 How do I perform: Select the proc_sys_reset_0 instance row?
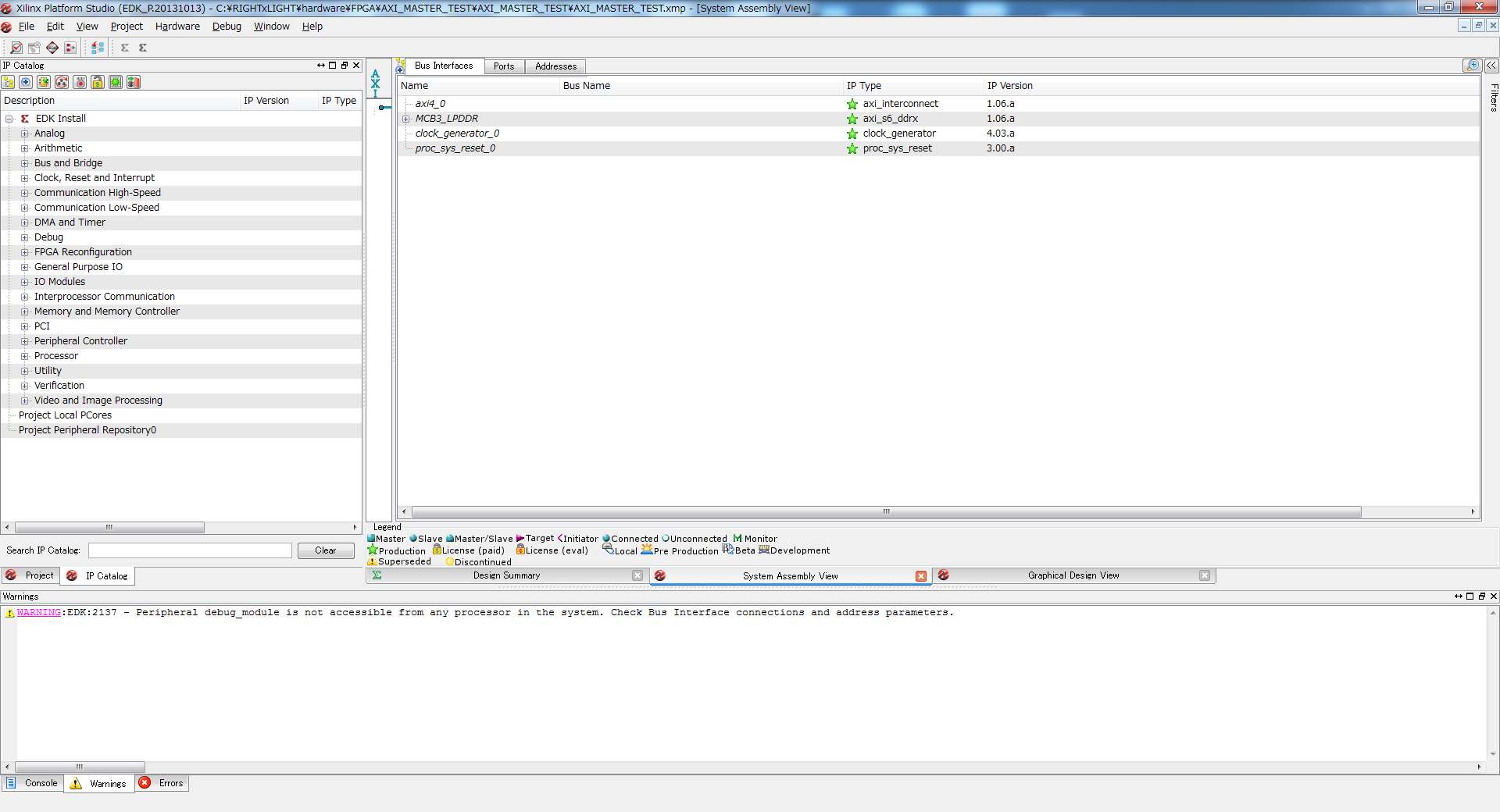pos(938,148)
